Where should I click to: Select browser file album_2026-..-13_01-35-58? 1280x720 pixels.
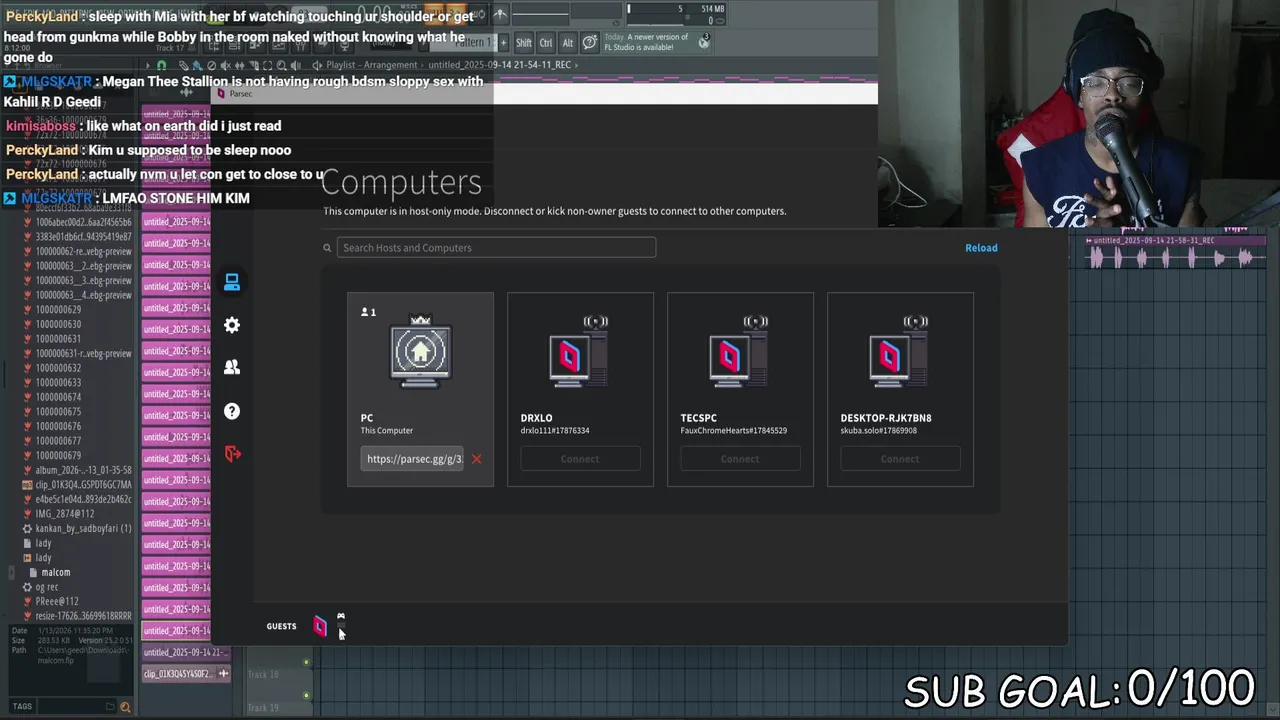83,470
